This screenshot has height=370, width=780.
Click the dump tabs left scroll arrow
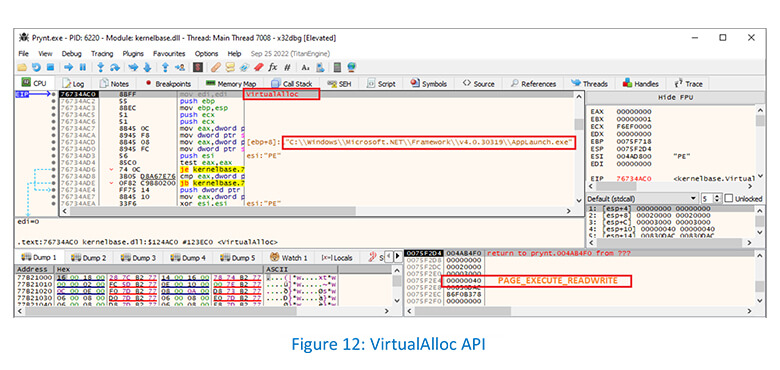(x=389, y=257)
